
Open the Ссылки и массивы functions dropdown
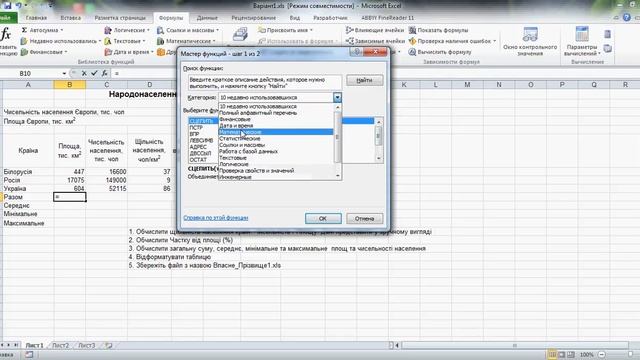188,30
